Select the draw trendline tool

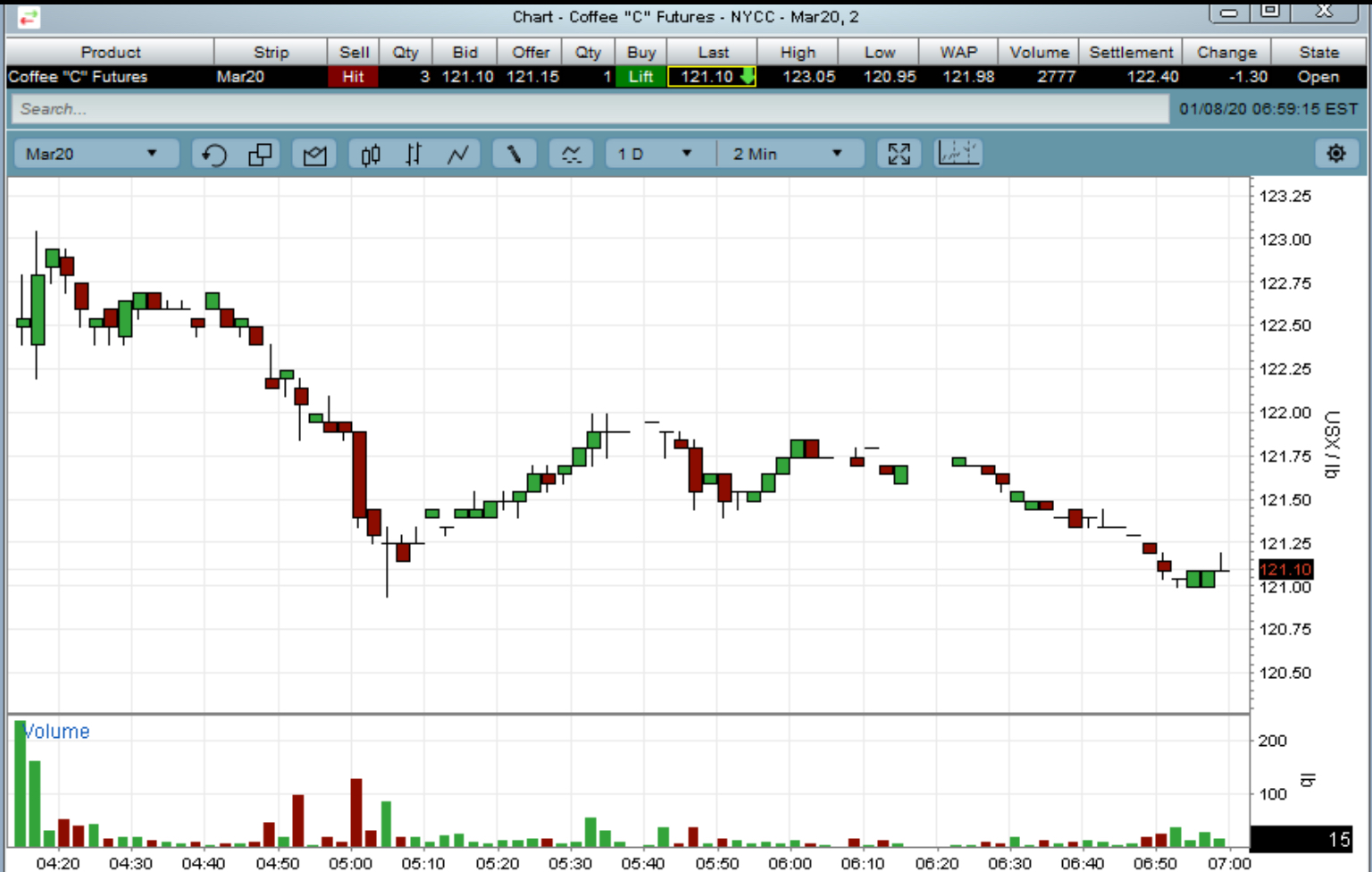pyautogui.click(x=514, y=155)
